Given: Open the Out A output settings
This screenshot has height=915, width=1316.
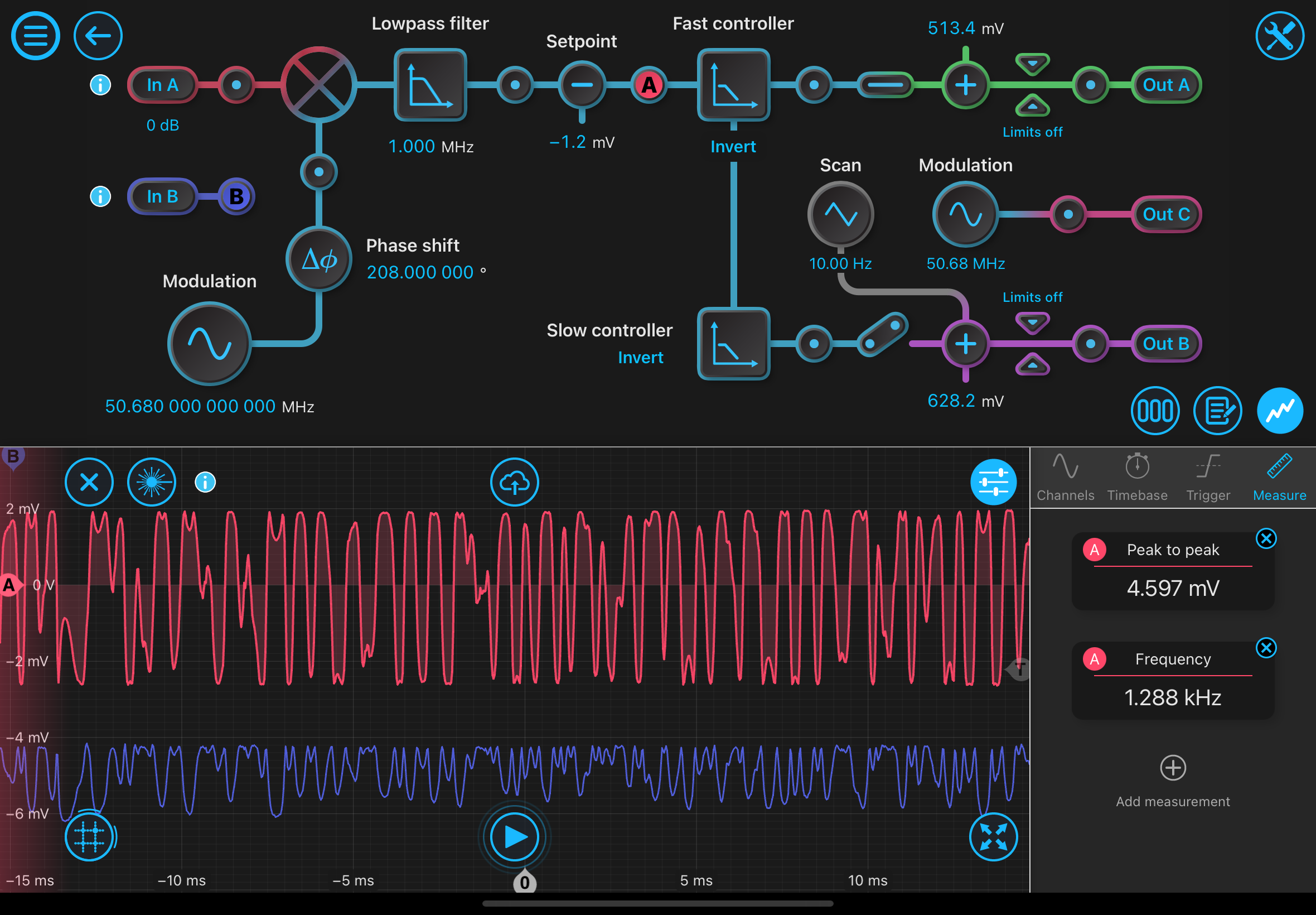Looking at the screenshot, I should [x=1166, y=85].
